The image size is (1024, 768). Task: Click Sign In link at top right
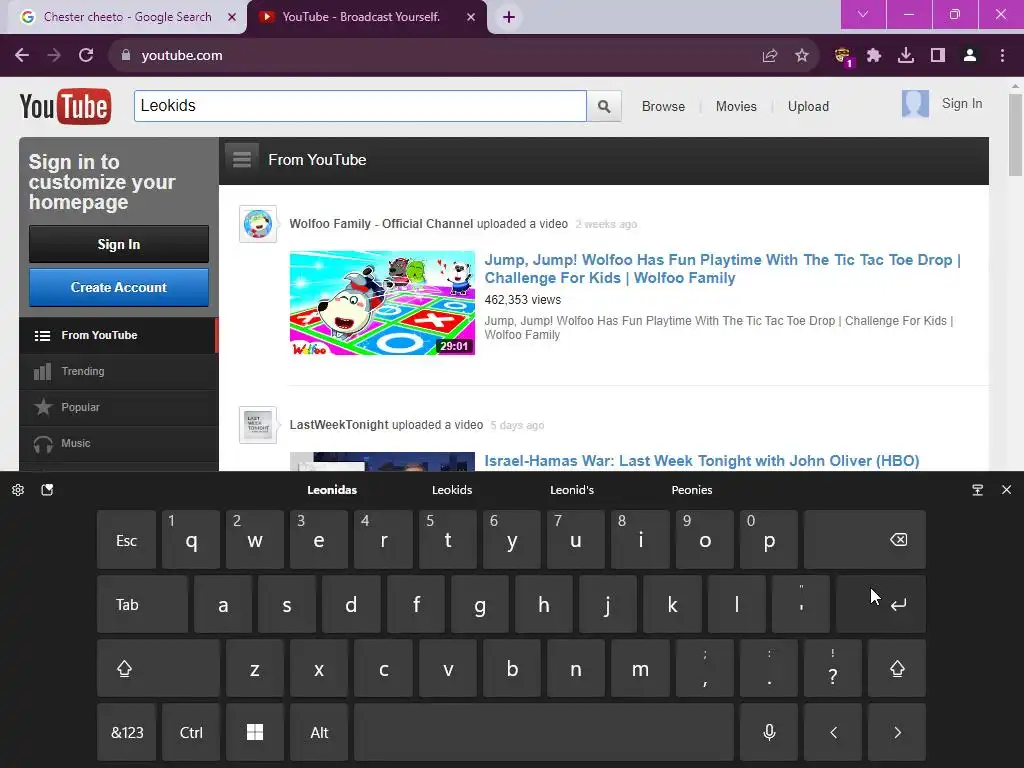[x=961, y=104]
